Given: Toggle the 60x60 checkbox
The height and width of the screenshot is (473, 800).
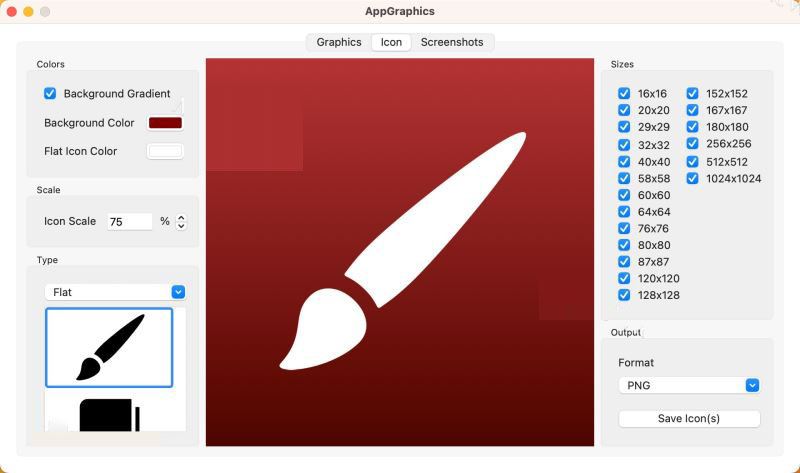Looking at the screenshot, I should pyautogui.click(x=624, y=195).
